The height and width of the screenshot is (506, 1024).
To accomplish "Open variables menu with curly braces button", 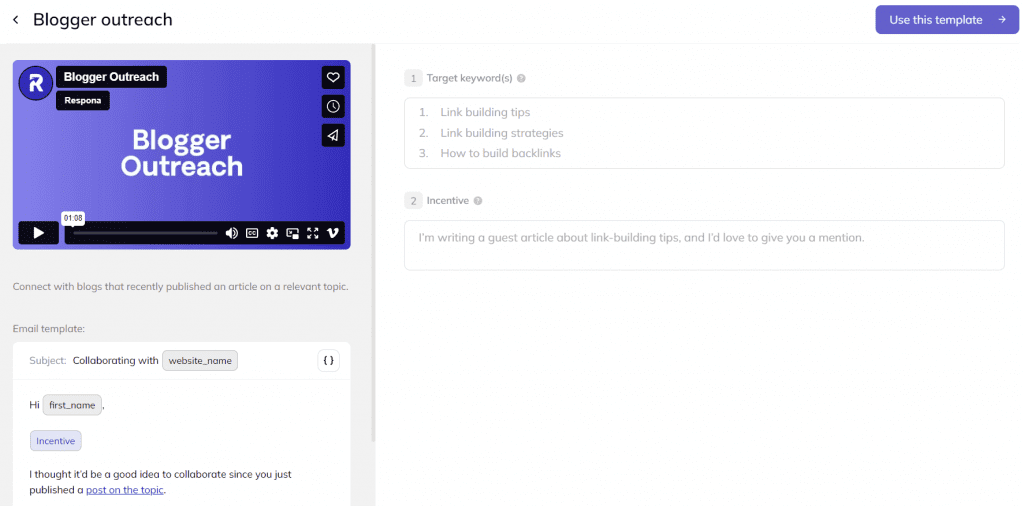I will pos(328,360).
